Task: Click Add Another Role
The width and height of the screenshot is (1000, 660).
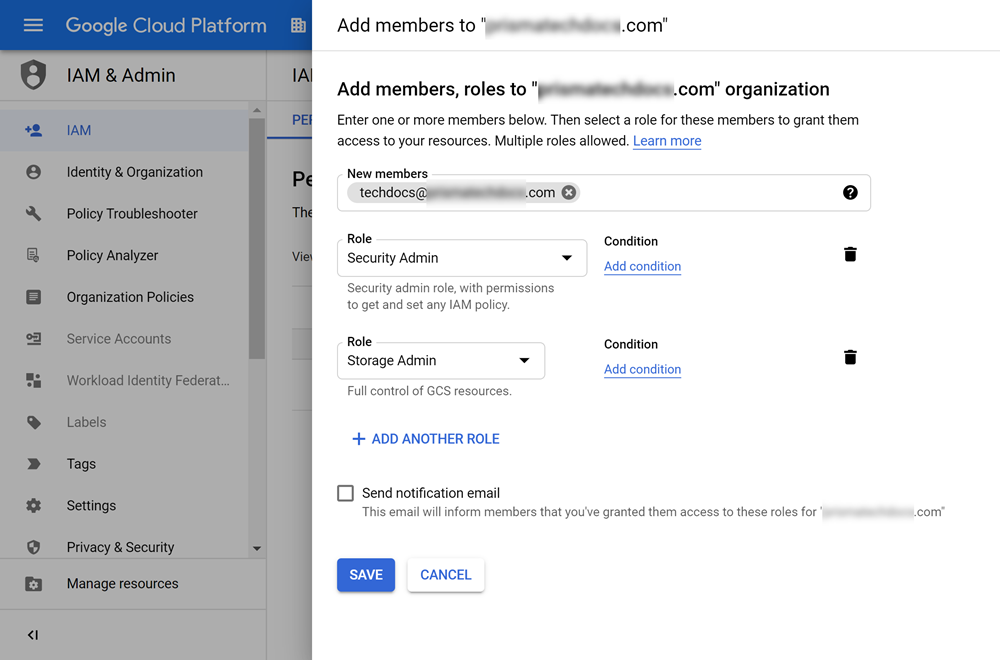Action: pos(425,439)
